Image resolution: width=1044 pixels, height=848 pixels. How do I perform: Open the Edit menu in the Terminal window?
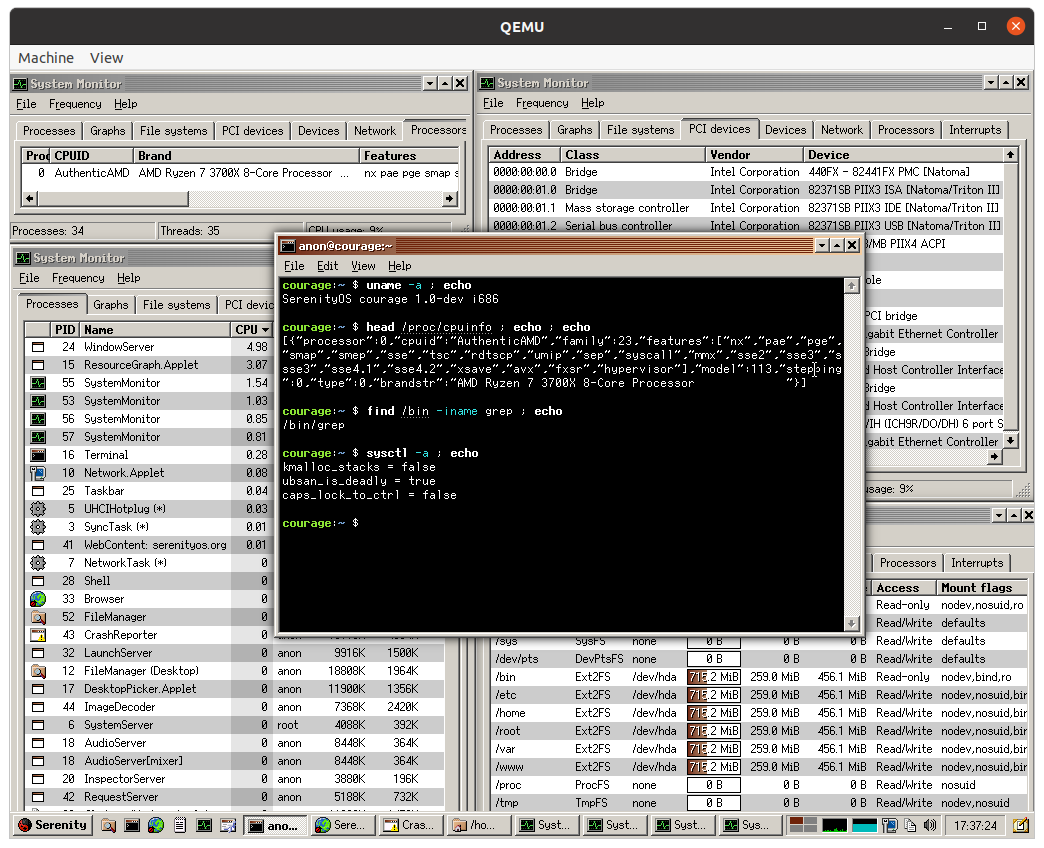[x=327, y=266]
